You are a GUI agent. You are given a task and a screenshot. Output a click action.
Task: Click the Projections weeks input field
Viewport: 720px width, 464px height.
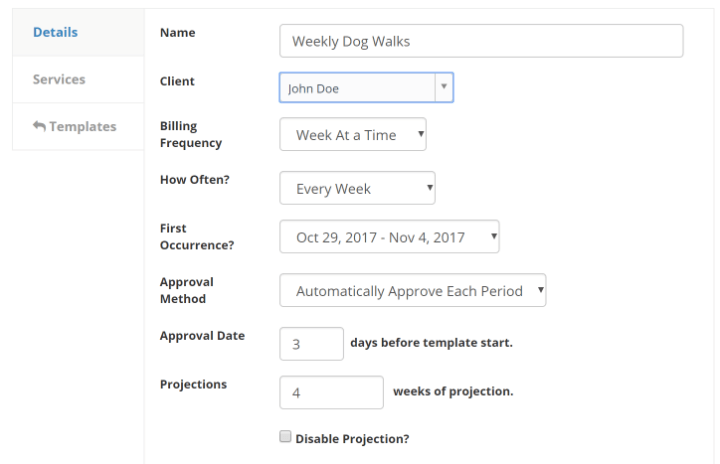pyautogui.click(x=331, y=392)
